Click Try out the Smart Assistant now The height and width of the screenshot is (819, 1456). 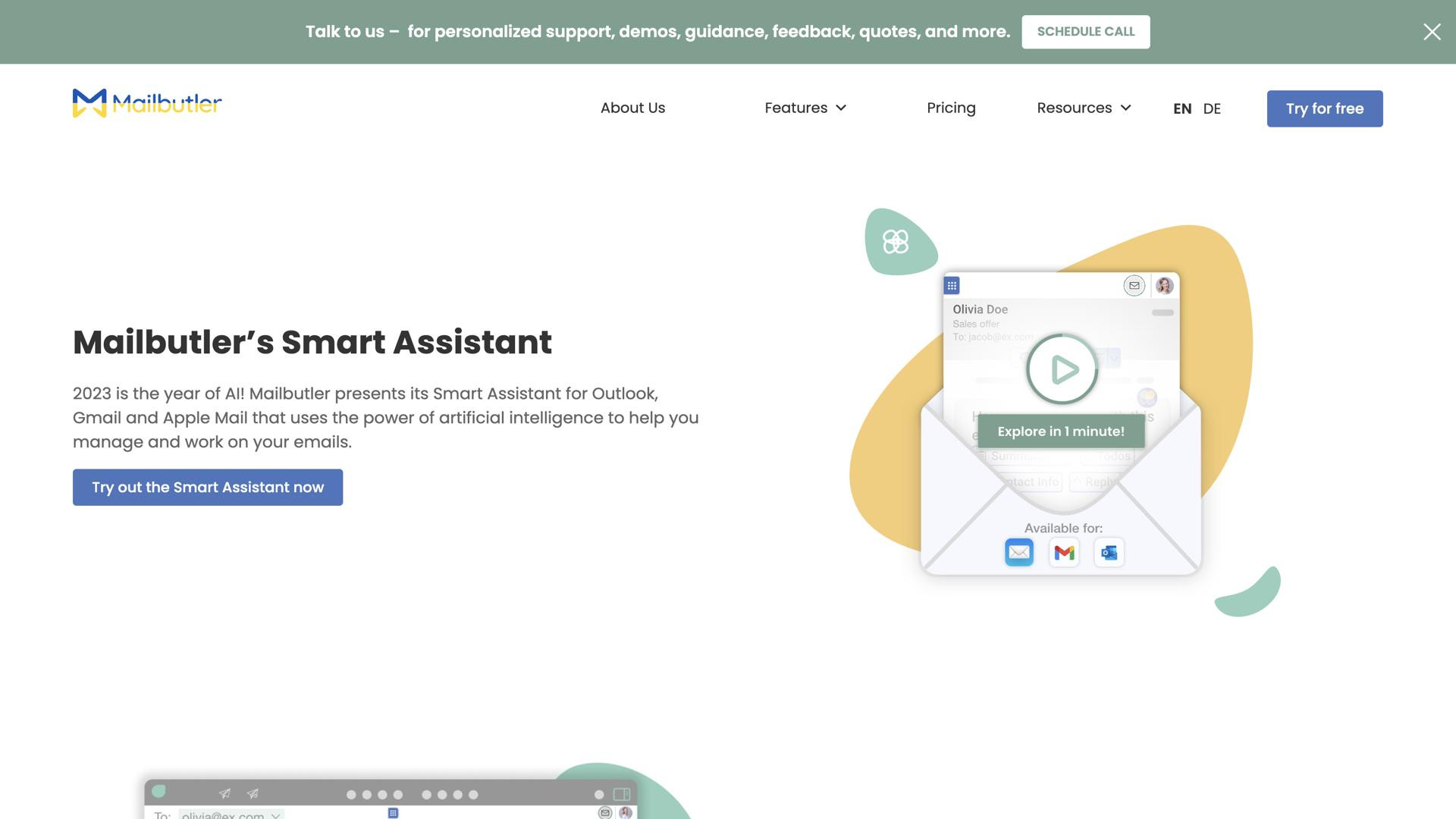click(x=208, y=487)
